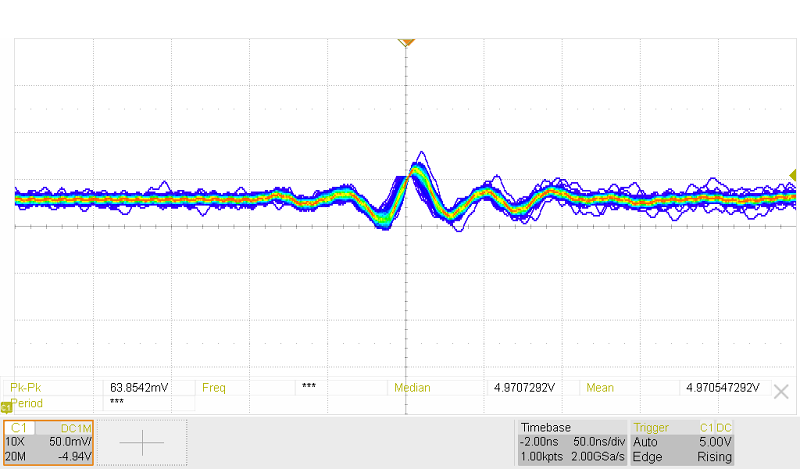Click the 50.0mV/ vertical scale value
This screenshot has width=800, height=469.
click(x=70, y=441)
